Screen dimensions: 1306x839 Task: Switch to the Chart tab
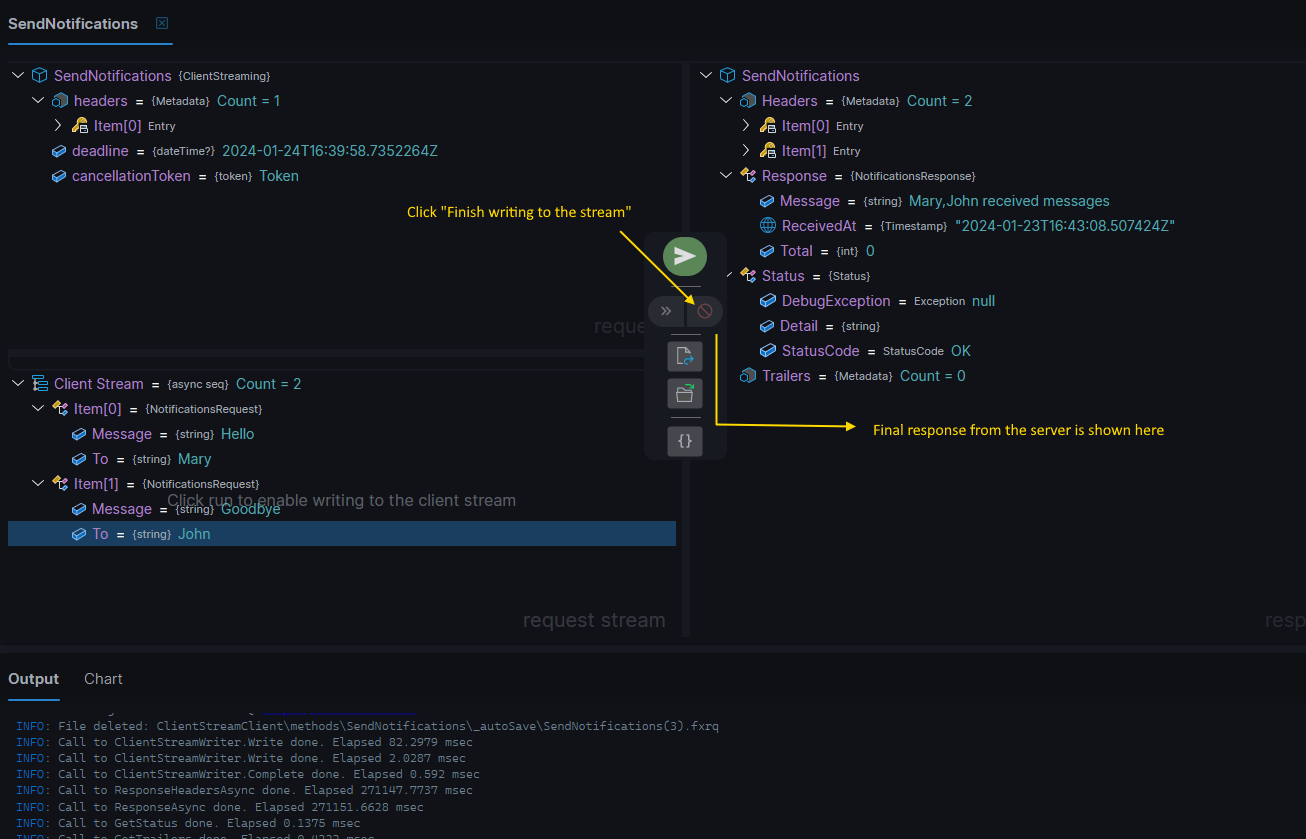(103, 678)
